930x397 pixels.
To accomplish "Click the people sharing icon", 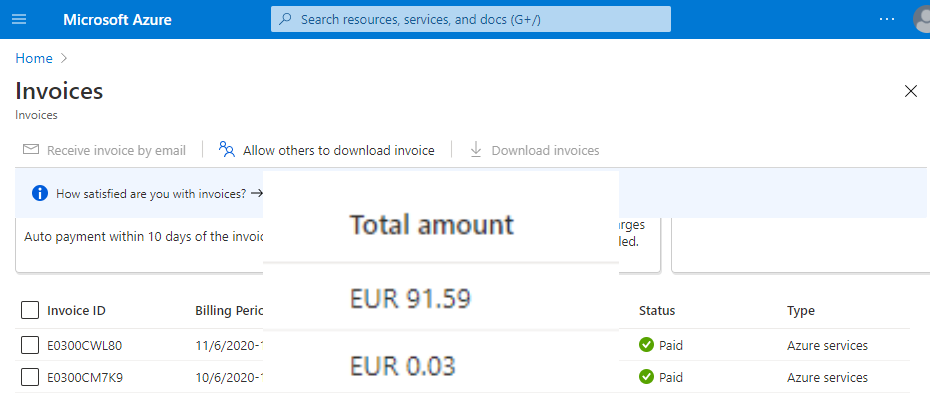I will (x=227, y=150).
